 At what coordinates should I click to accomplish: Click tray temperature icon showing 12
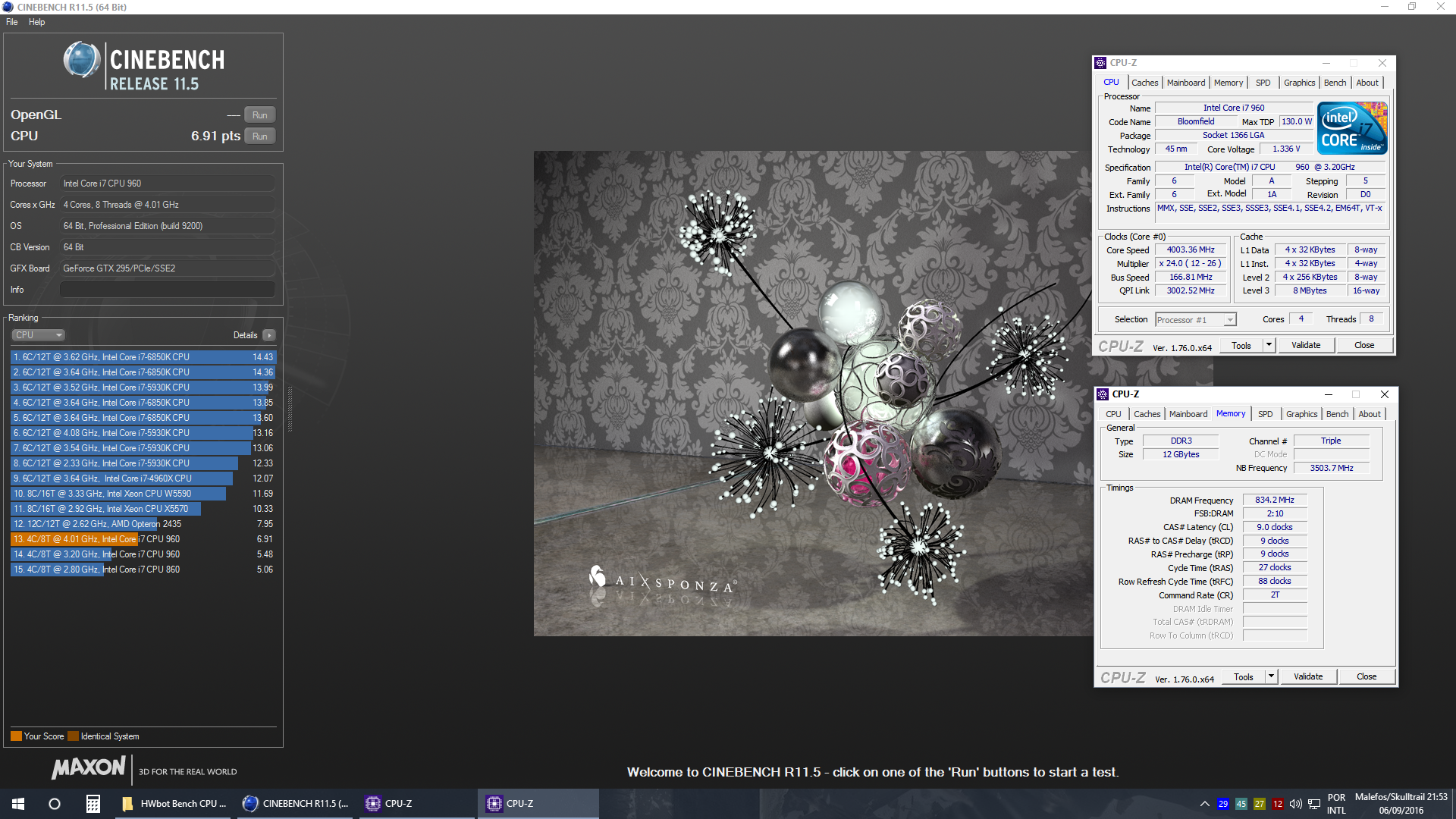[1278, 804]
